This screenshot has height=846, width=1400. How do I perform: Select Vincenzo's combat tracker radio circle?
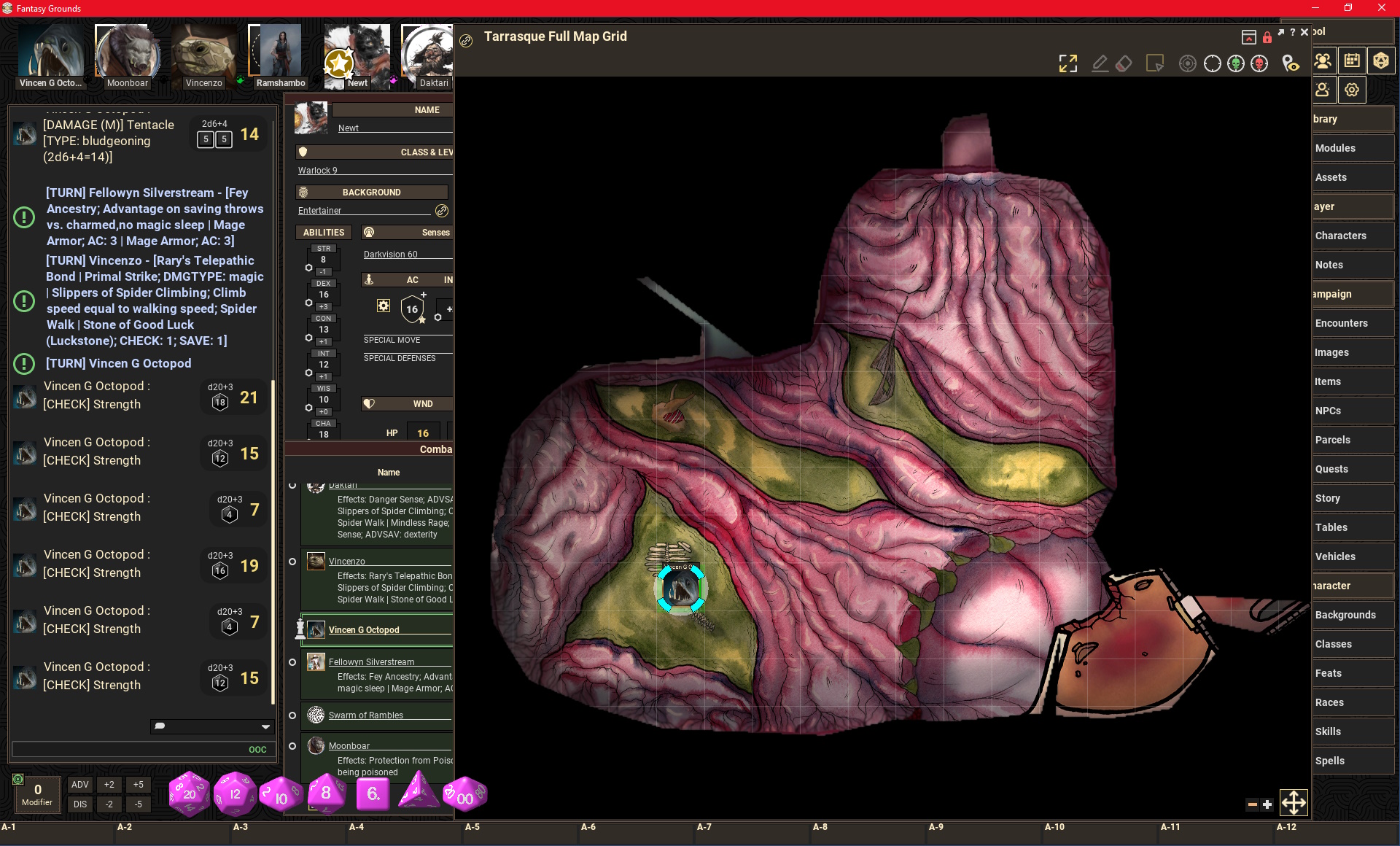(x=292, y=562)
